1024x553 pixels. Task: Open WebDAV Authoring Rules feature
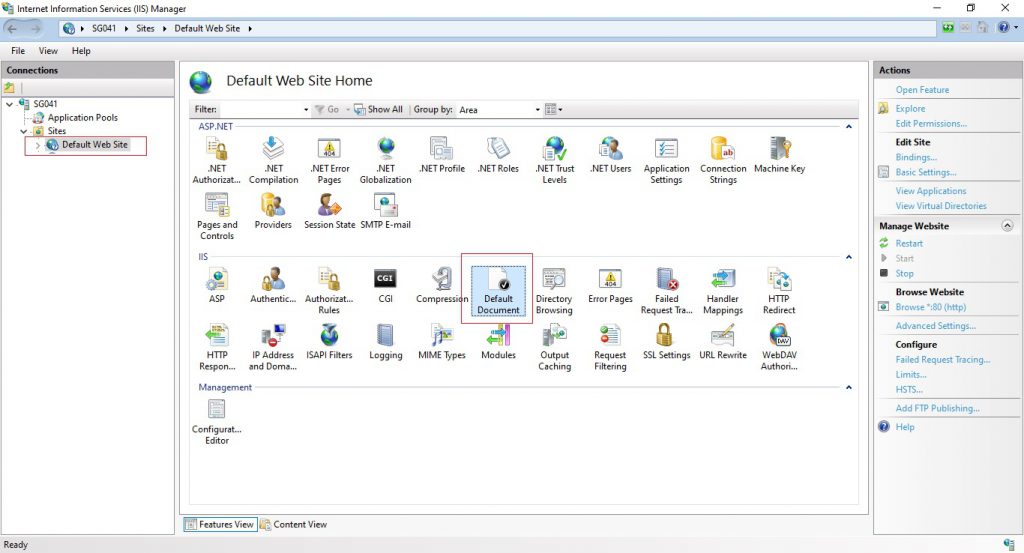(779, 347)
